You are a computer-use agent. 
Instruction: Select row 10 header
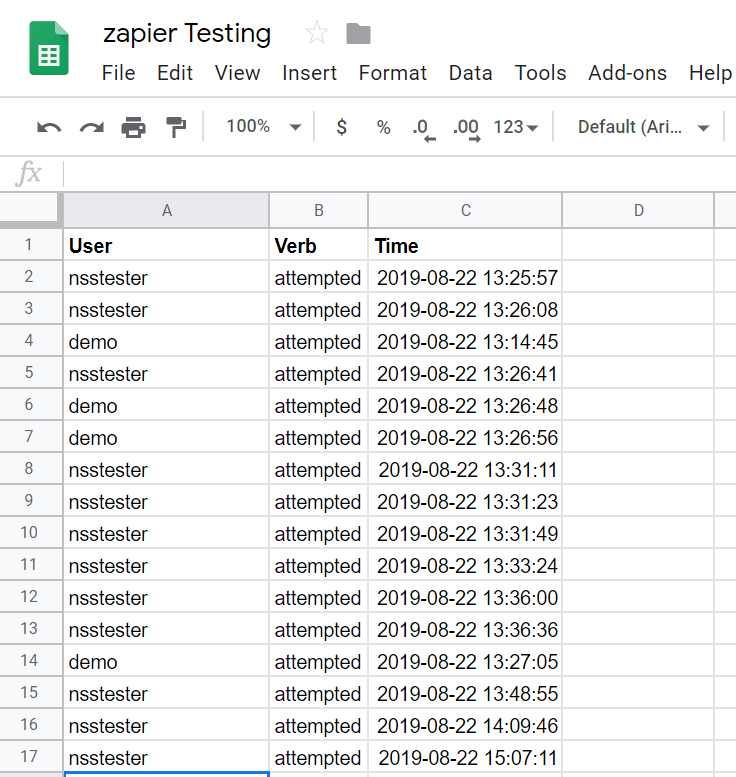click(x=31, y=533)
